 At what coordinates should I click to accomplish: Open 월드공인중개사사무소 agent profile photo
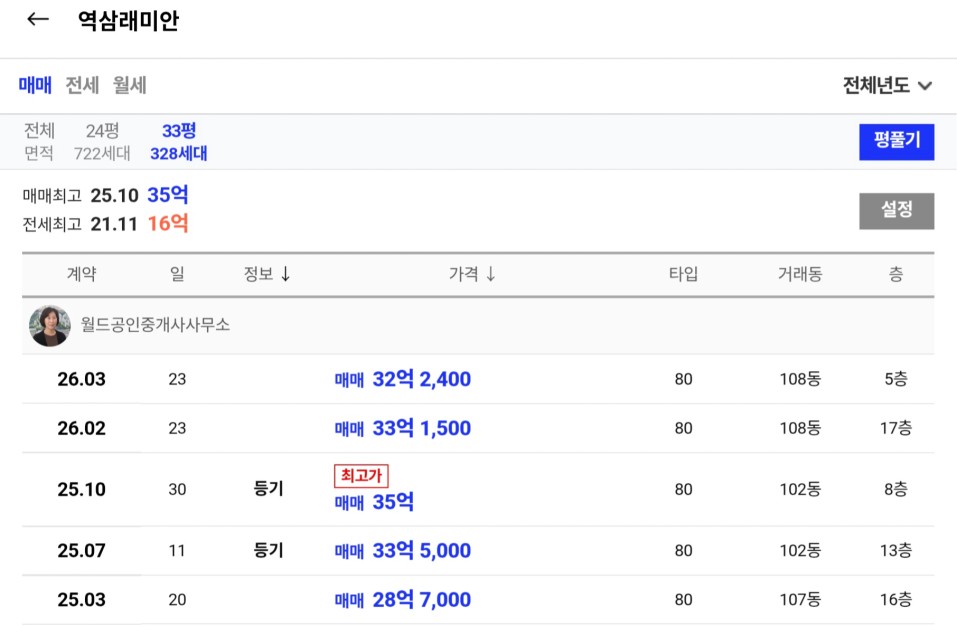point(49,326)
